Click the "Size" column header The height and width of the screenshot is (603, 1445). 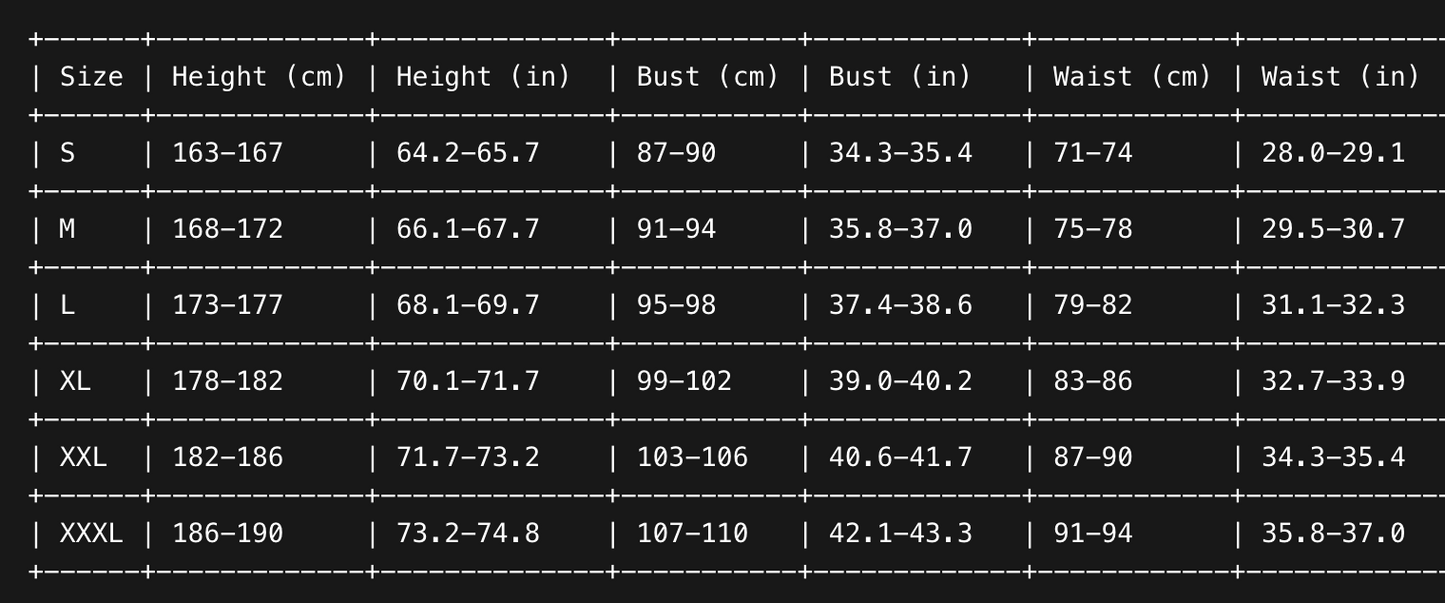point(91,77)
